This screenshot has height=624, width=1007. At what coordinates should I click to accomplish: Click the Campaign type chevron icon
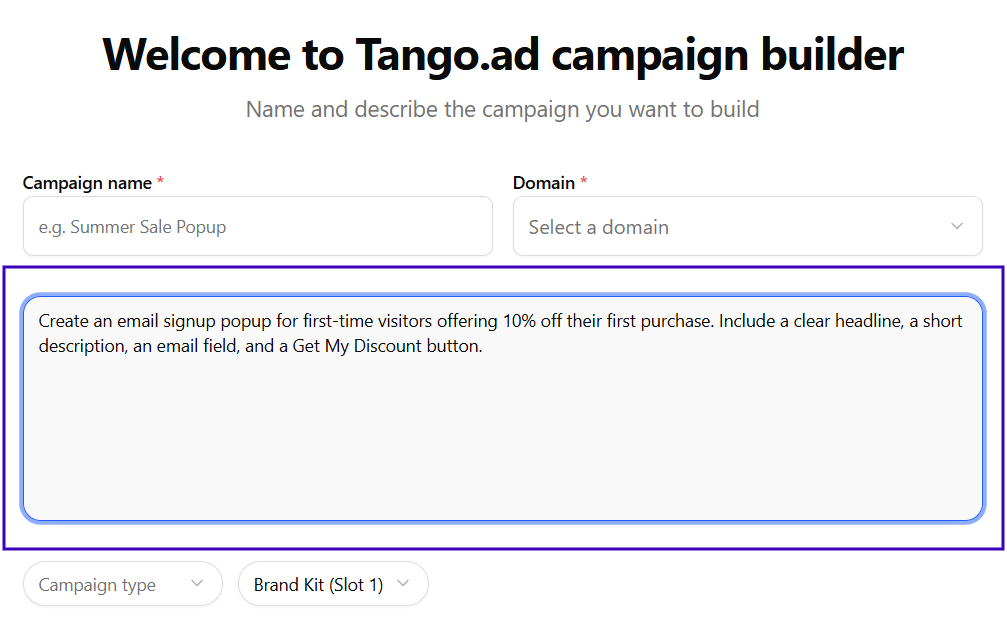tap(197, 584)
